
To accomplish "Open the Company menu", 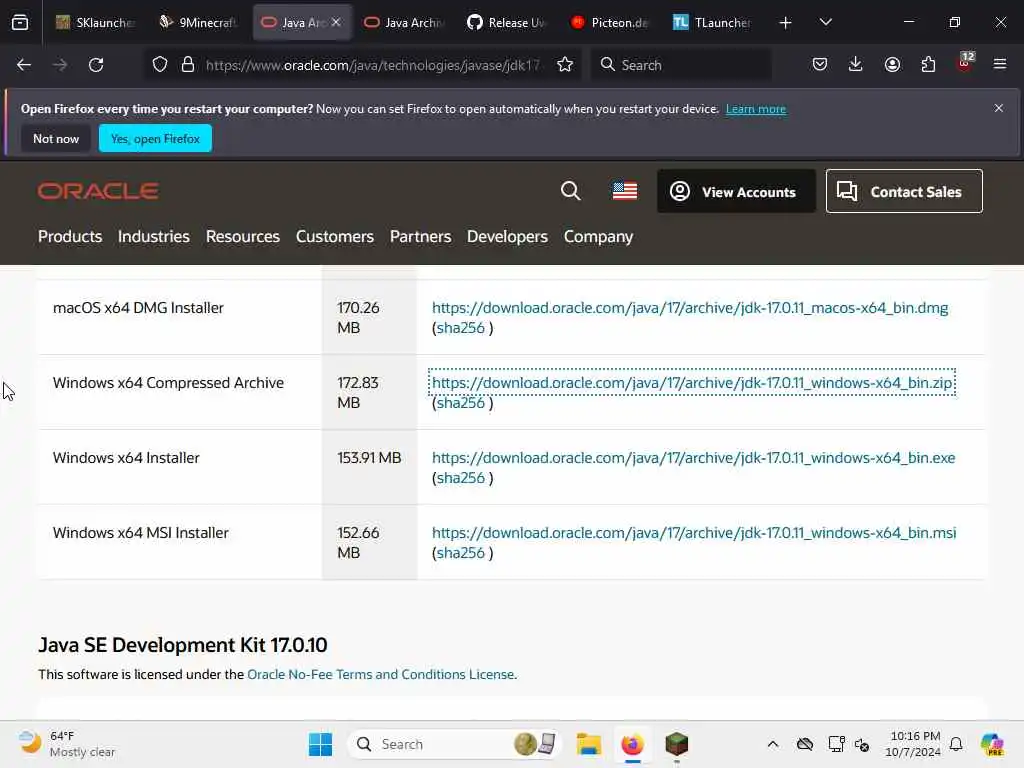I will click(x=598, y=236).
